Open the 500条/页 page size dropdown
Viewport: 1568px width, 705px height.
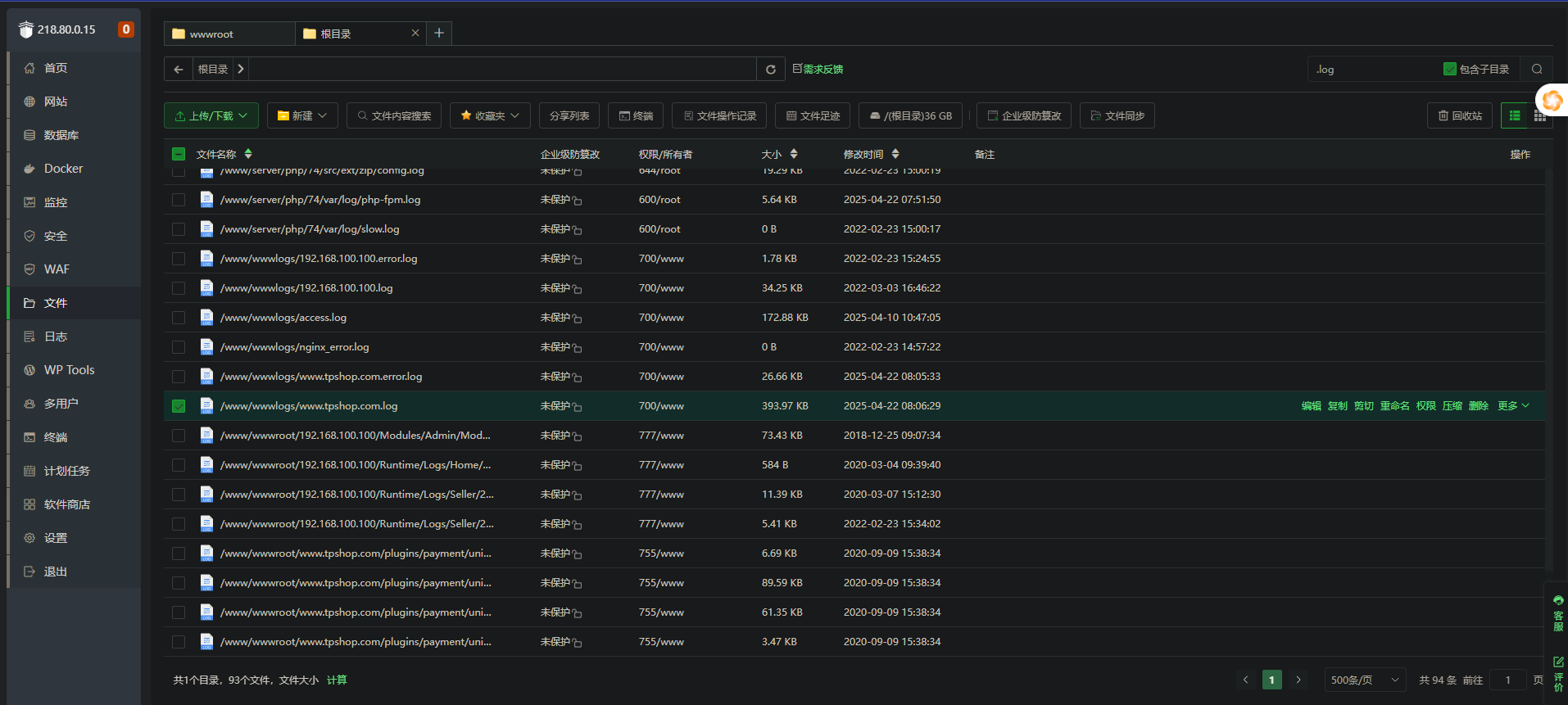pos(1365,680)
